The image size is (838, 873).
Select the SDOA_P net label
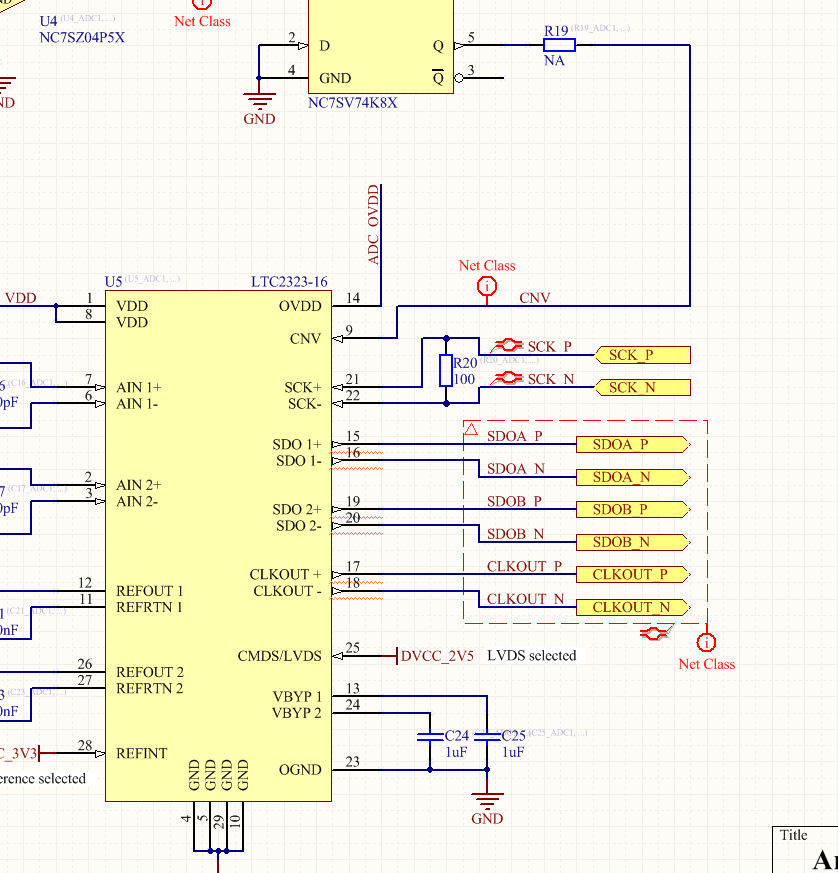[x=514, y=436]
